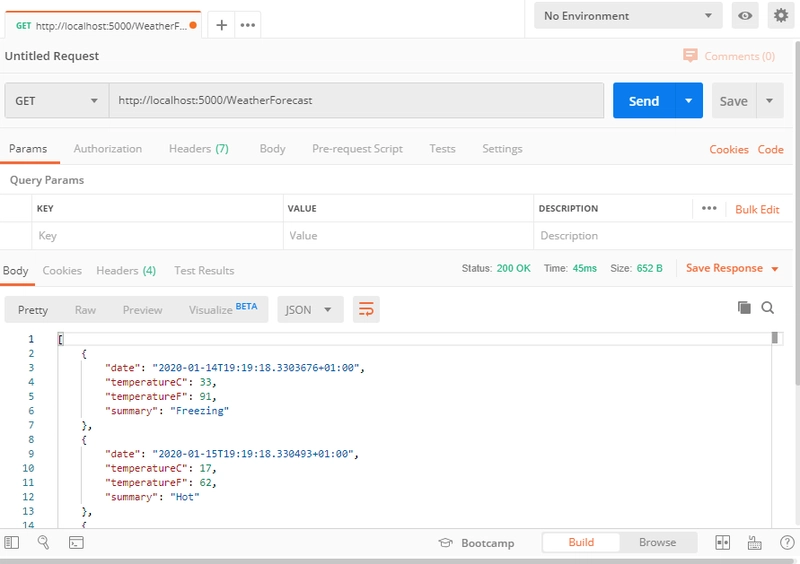Click the query param Value field
Image resolution: width=800 pixels, height=564 pixels.
pyautogui.click(x=408, y=236)
